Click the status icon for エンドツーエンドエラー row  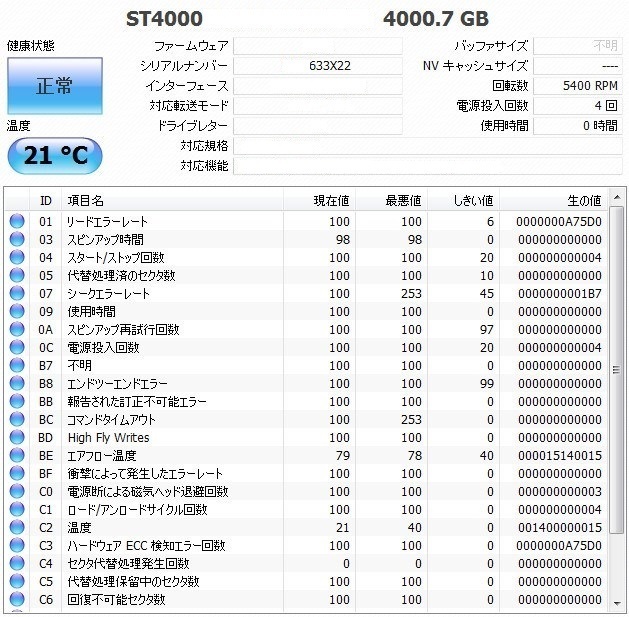[17, 383]
